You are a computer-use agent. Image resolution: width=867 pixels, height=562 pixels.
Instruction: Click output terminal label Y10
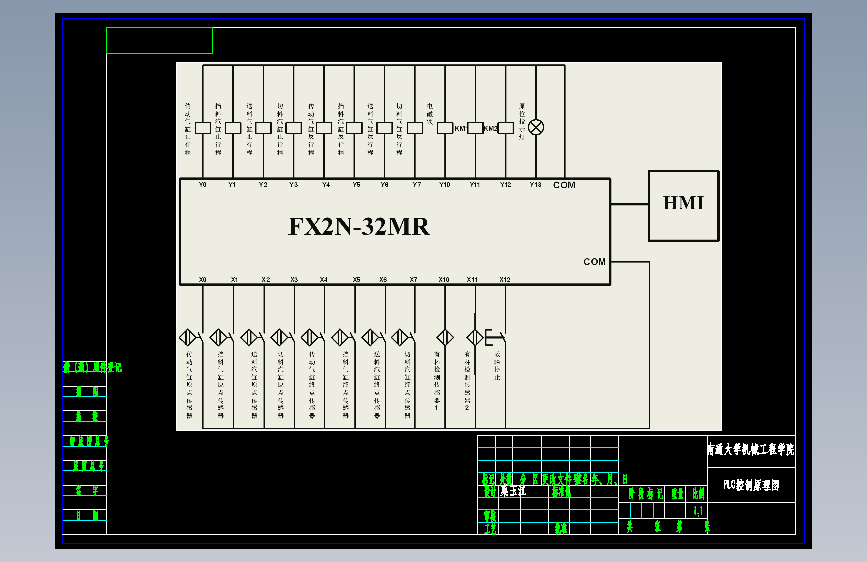[445, 185]
